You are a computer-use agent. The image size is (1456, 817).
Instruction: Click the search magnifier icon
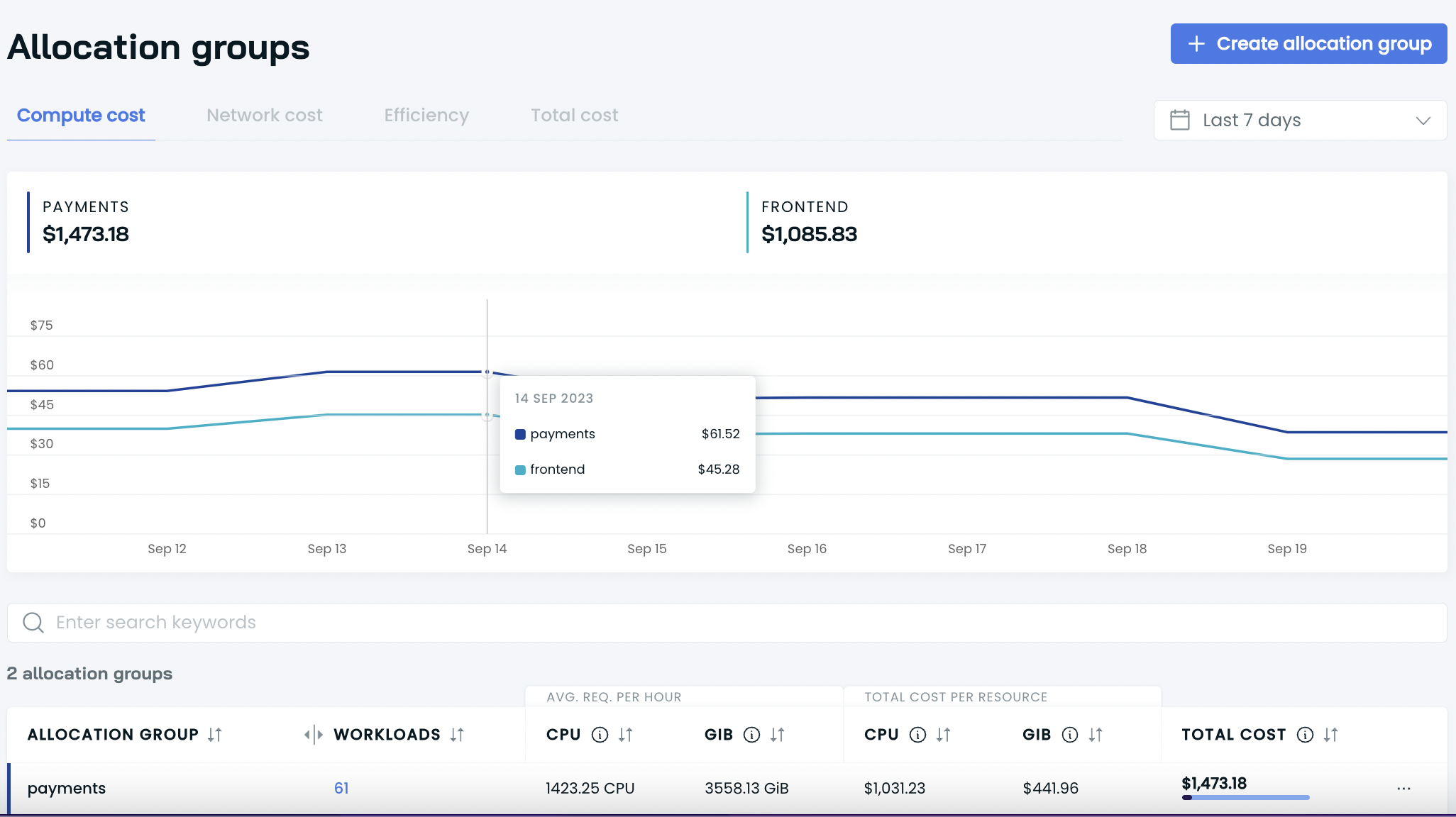point(33,623)
